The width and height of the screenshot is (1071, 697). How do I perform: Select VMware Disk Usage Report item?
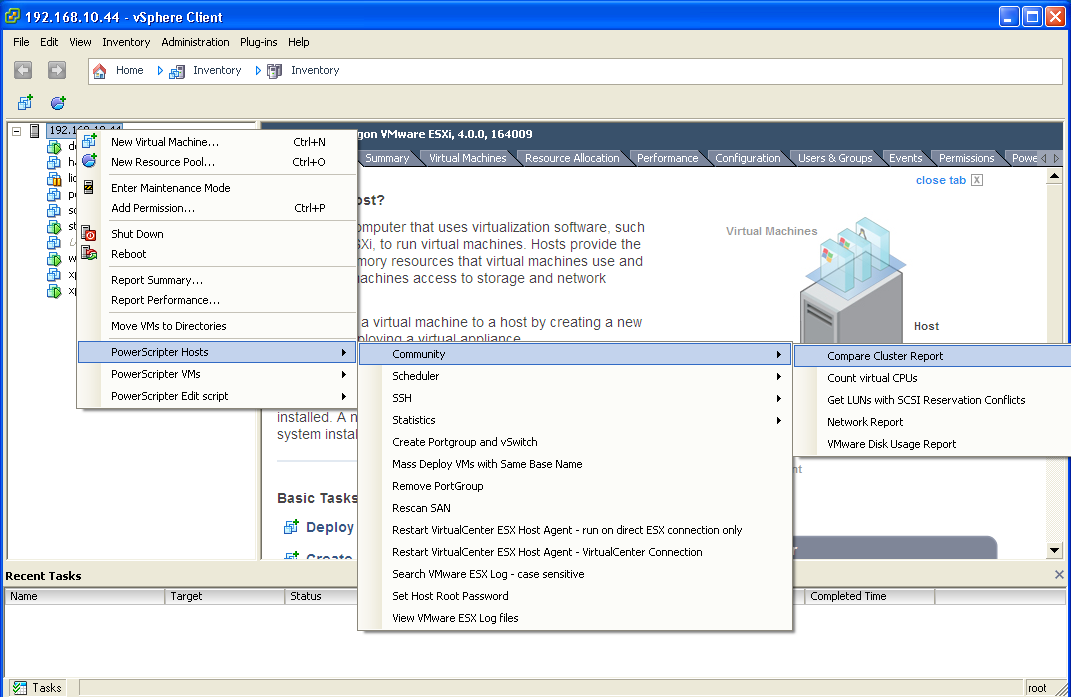pyautogui.click(x=932, y=443)
